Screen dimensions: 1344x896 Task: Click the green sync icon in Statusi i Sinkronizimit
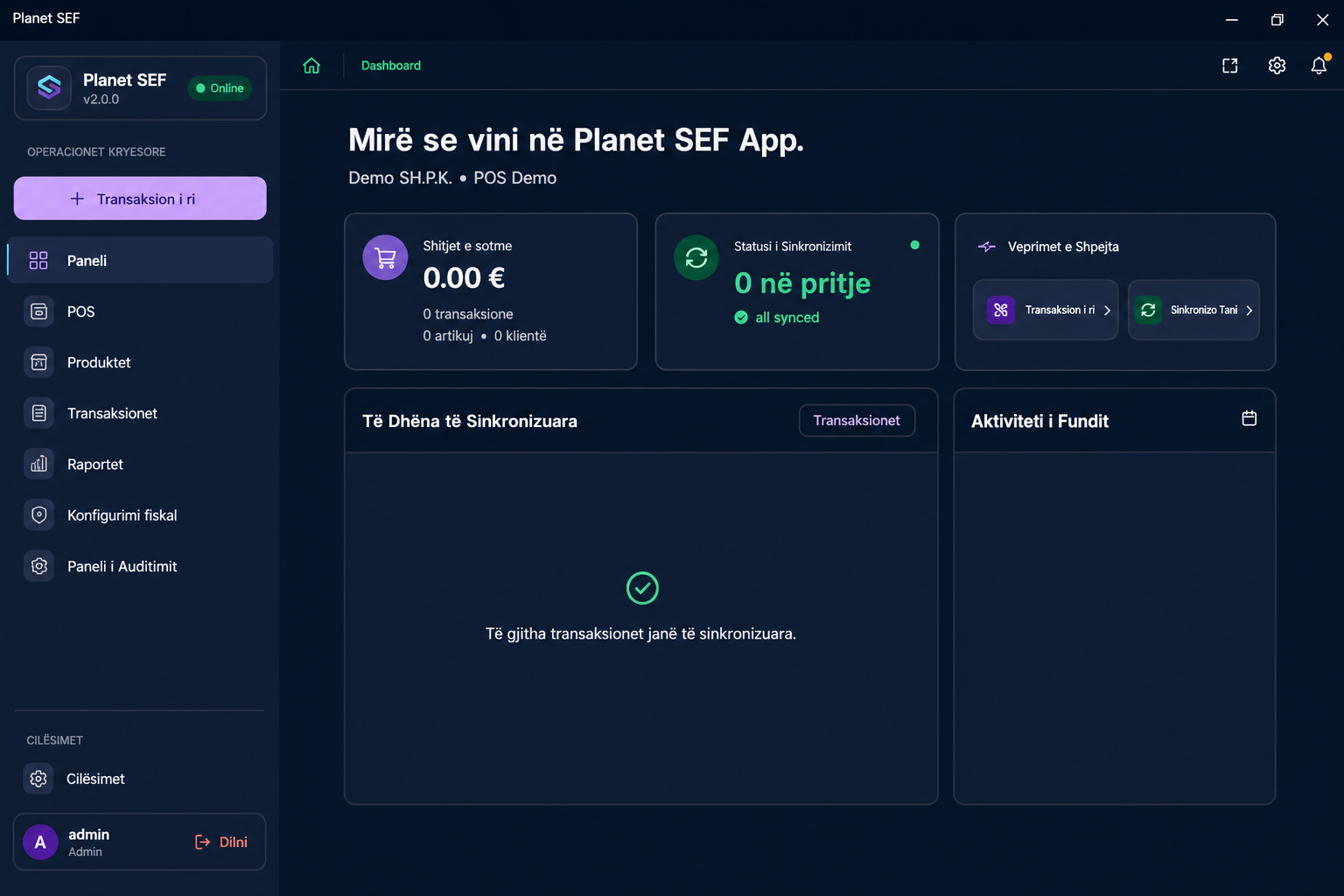coord(696,258)
